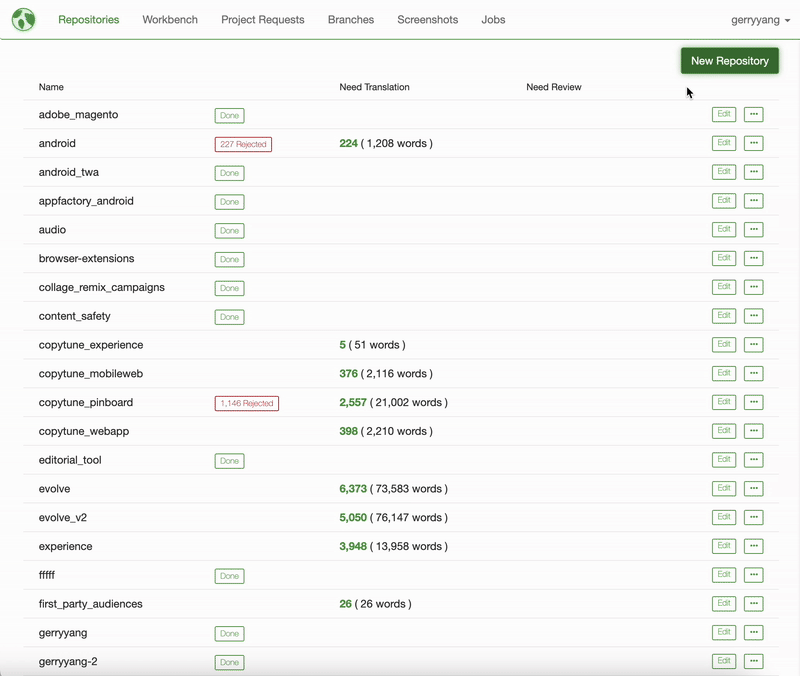Open the 6,373 count for evolve
The image size is (800, 676).
pos(353,489)
